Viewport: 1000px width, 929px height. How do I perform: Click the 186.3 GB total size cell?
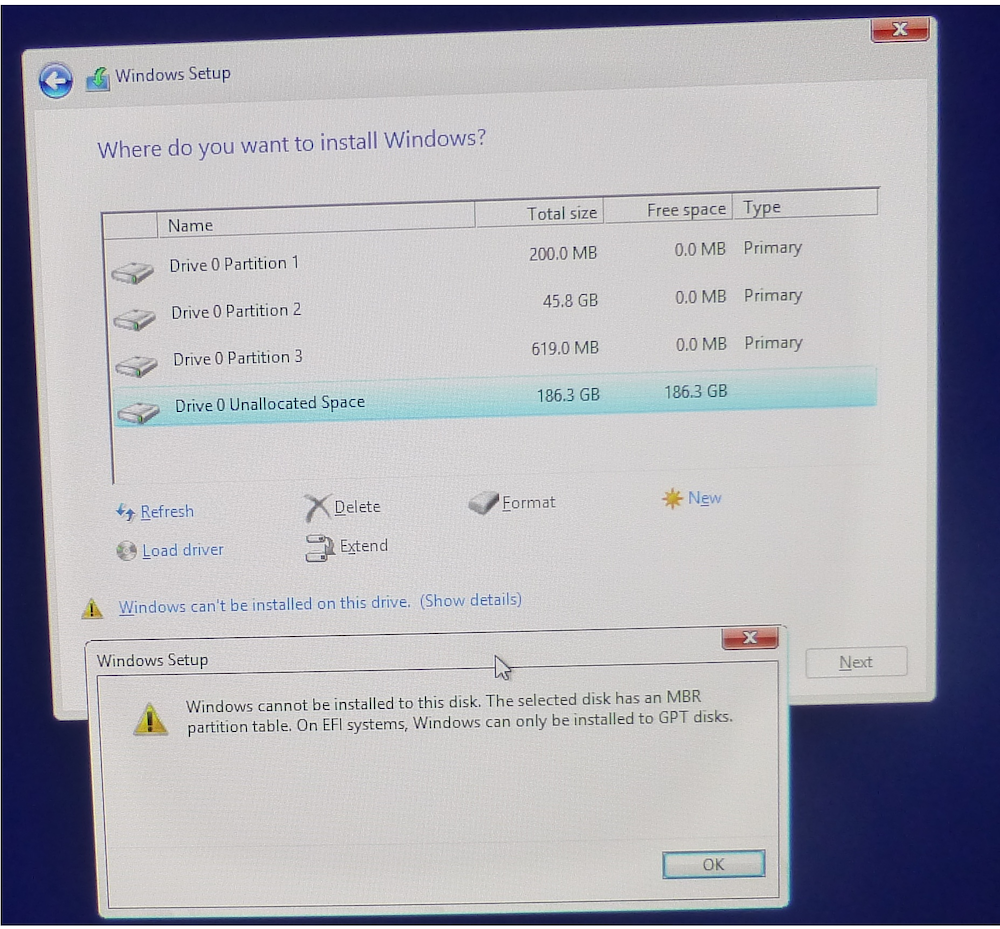tap(568, 395)
